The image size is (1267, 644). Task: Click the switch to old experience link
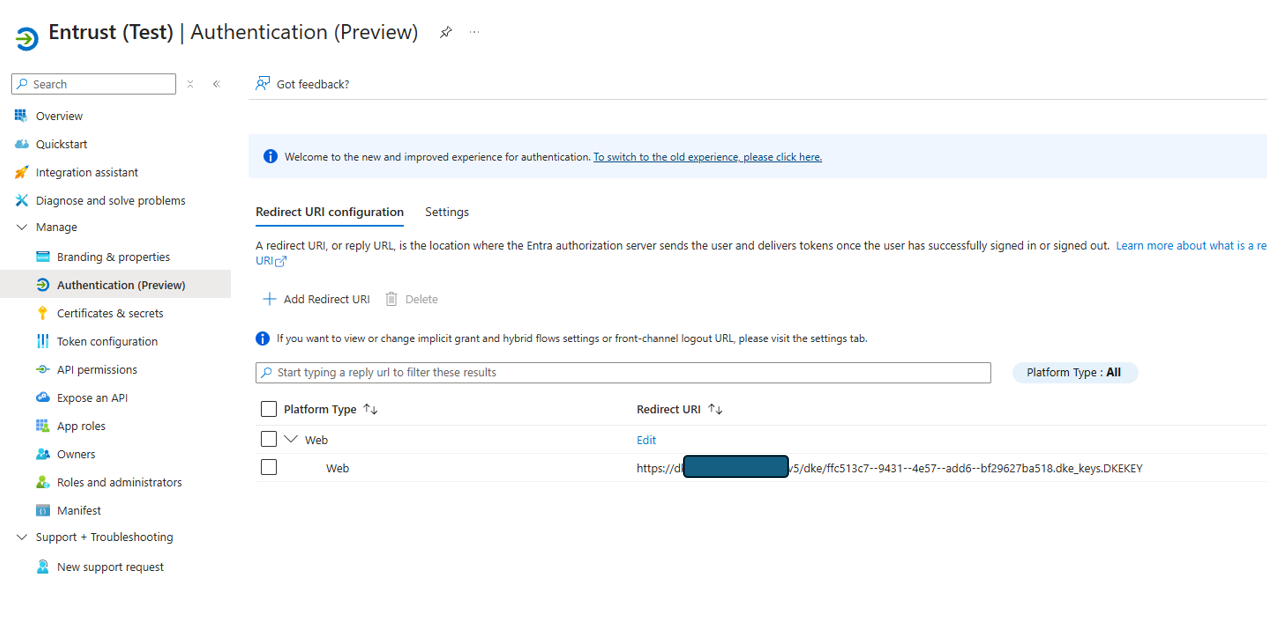(707, 157)
